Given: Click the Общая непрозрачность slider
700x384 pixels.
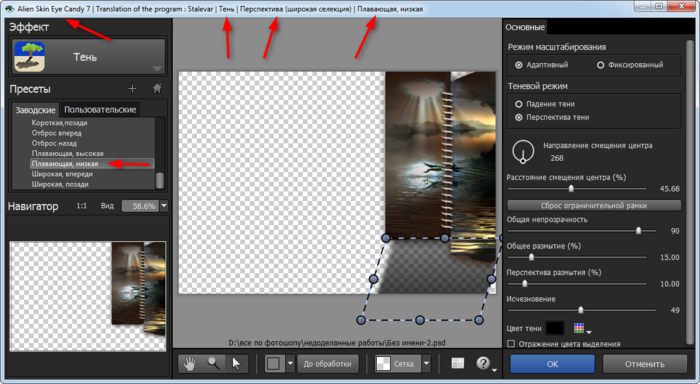Looking at the screenshot, I should click(582, 230).
